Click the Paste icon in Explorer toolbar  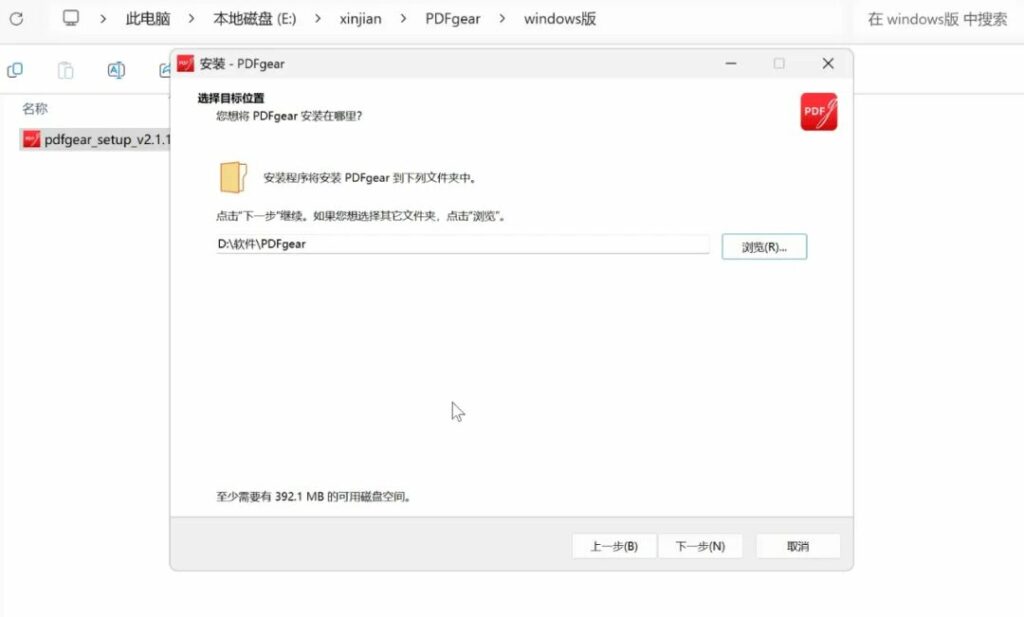(x=65, y=70)
